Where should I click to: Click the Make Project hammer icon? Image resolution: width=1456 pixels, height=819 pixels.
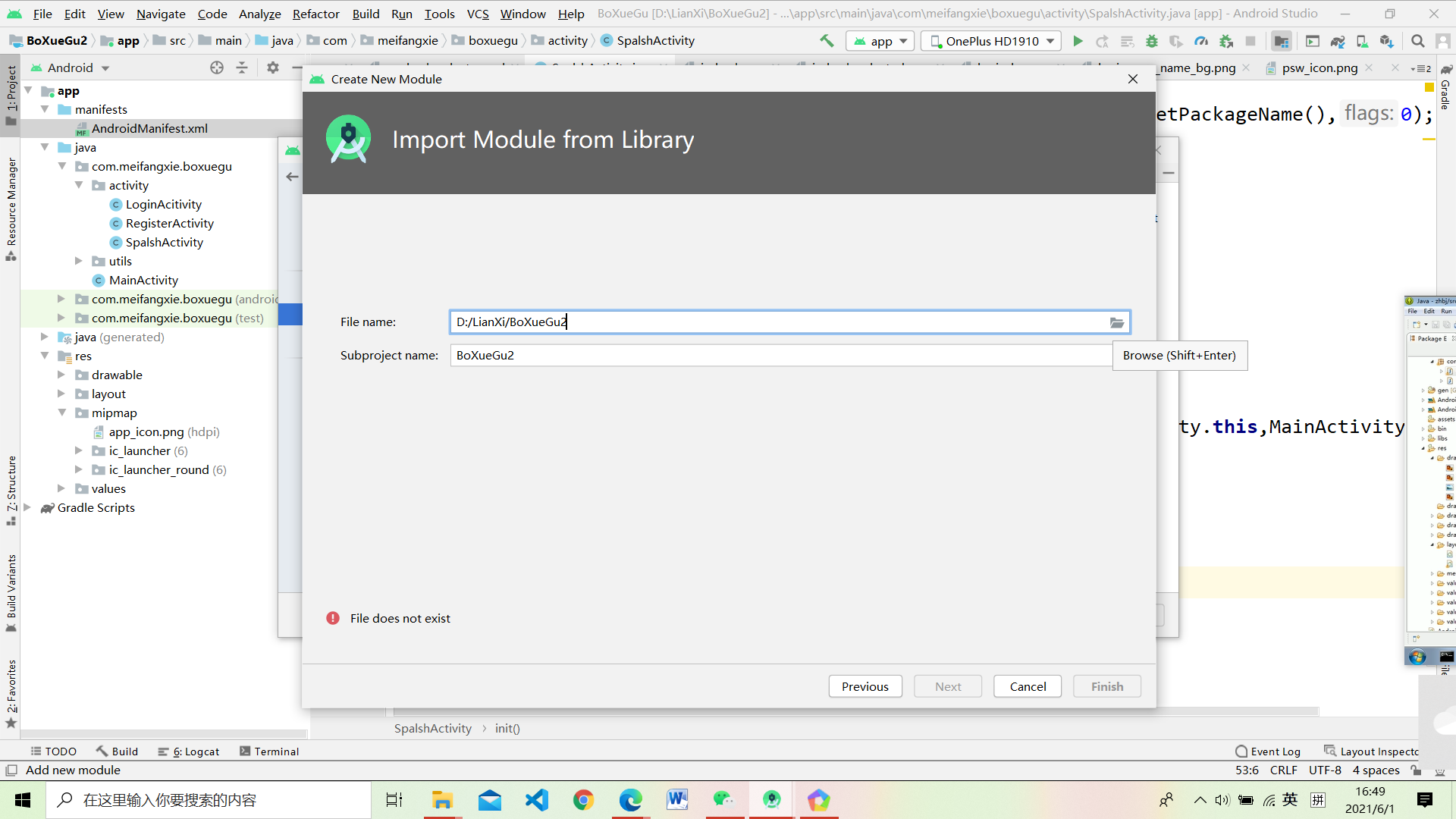827,41
